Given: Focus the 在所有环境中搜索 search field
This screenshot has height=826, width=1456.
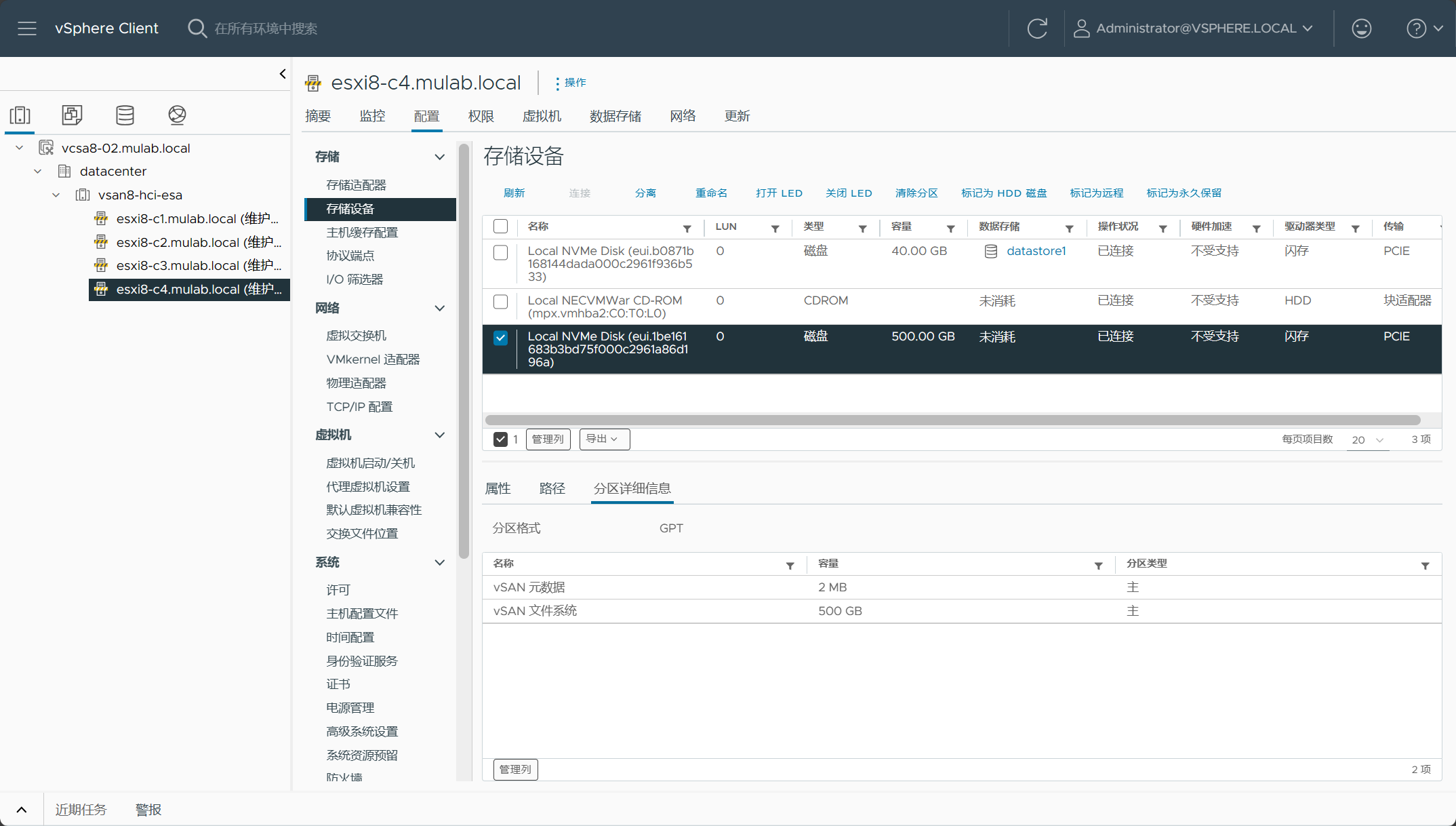Looking at the screenshot, I should point(266,28).
